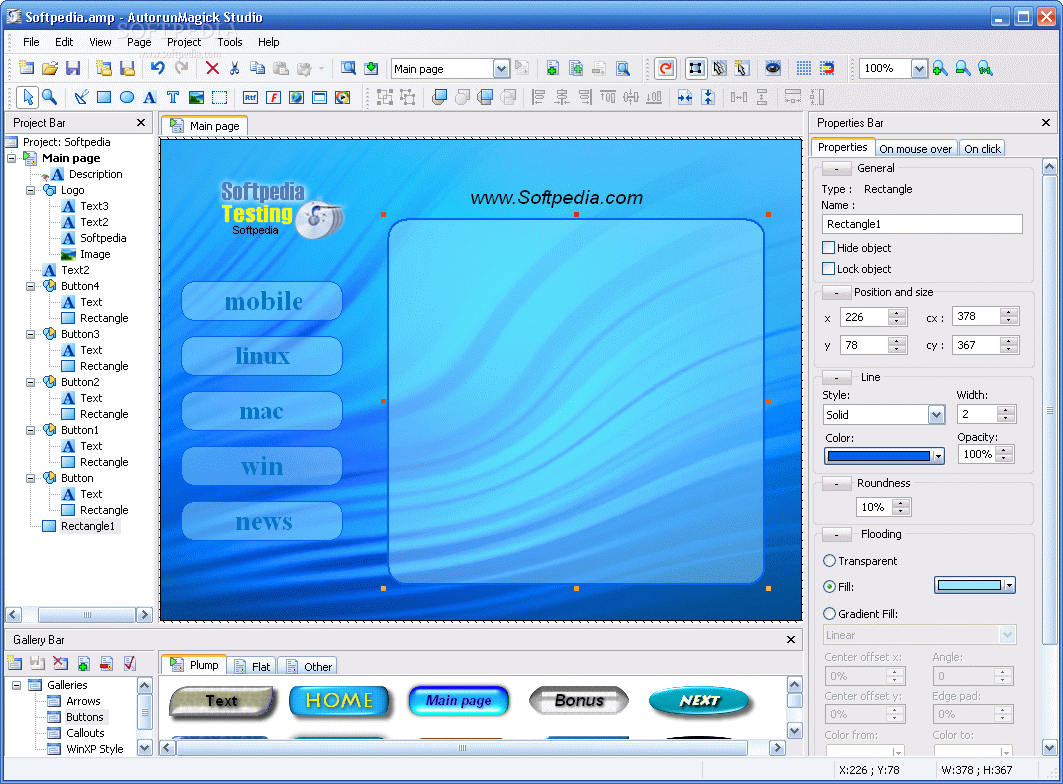Switch to the On mouse over tab

(915, 149)
